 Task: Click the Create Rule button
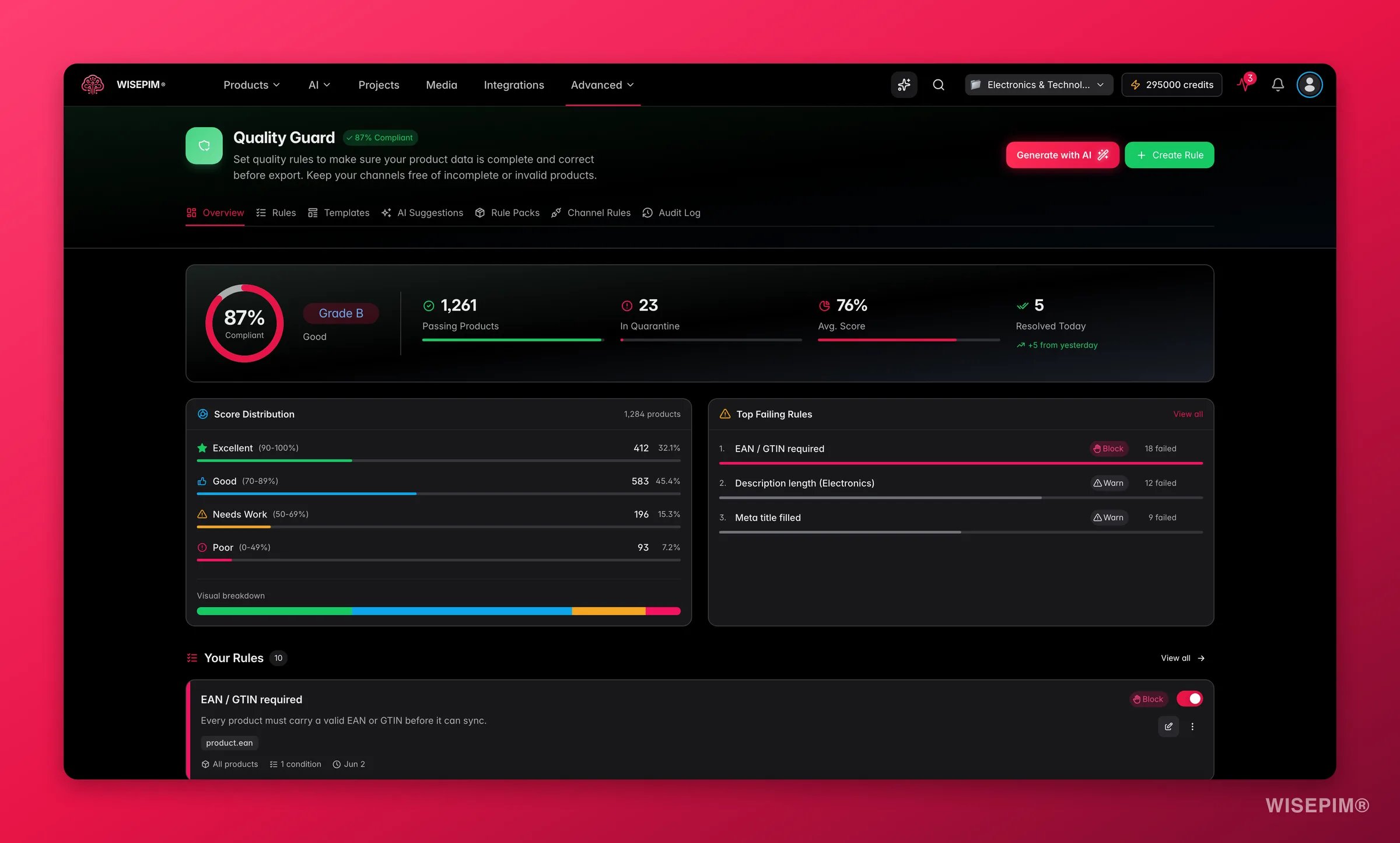coord(1169,155)
